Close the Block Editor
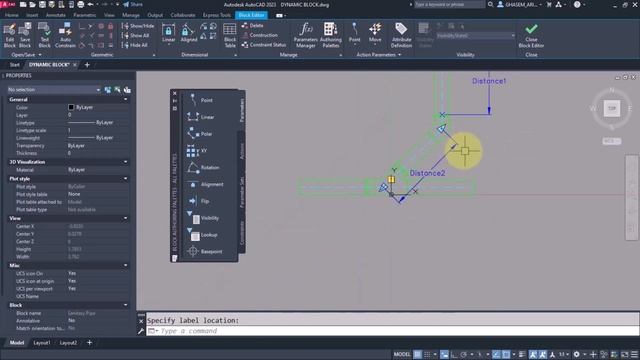 [x=531, y=36]
